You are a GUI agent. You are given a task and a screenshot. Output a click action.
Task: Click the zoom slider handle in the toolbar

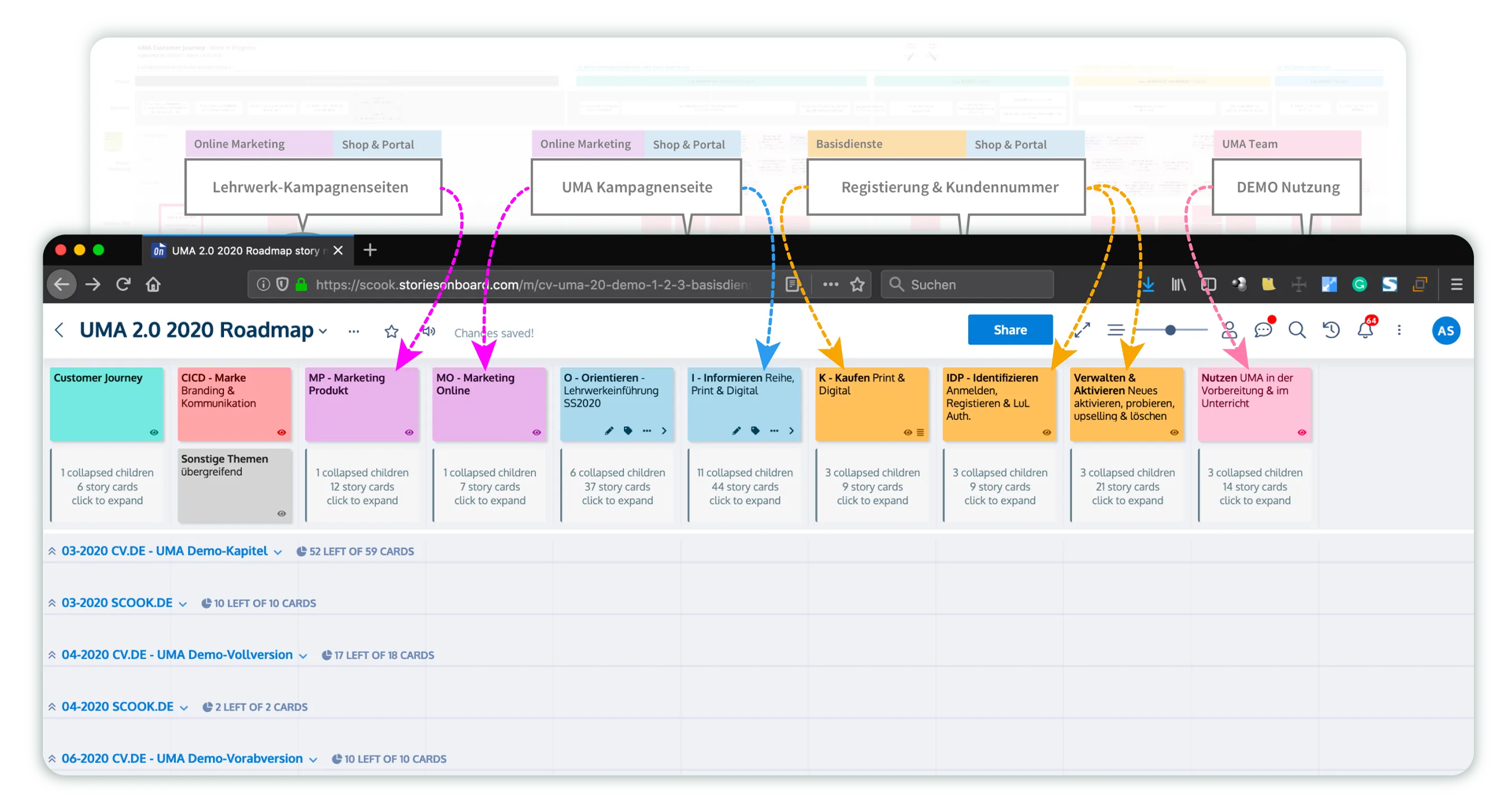click(1170, 330)
